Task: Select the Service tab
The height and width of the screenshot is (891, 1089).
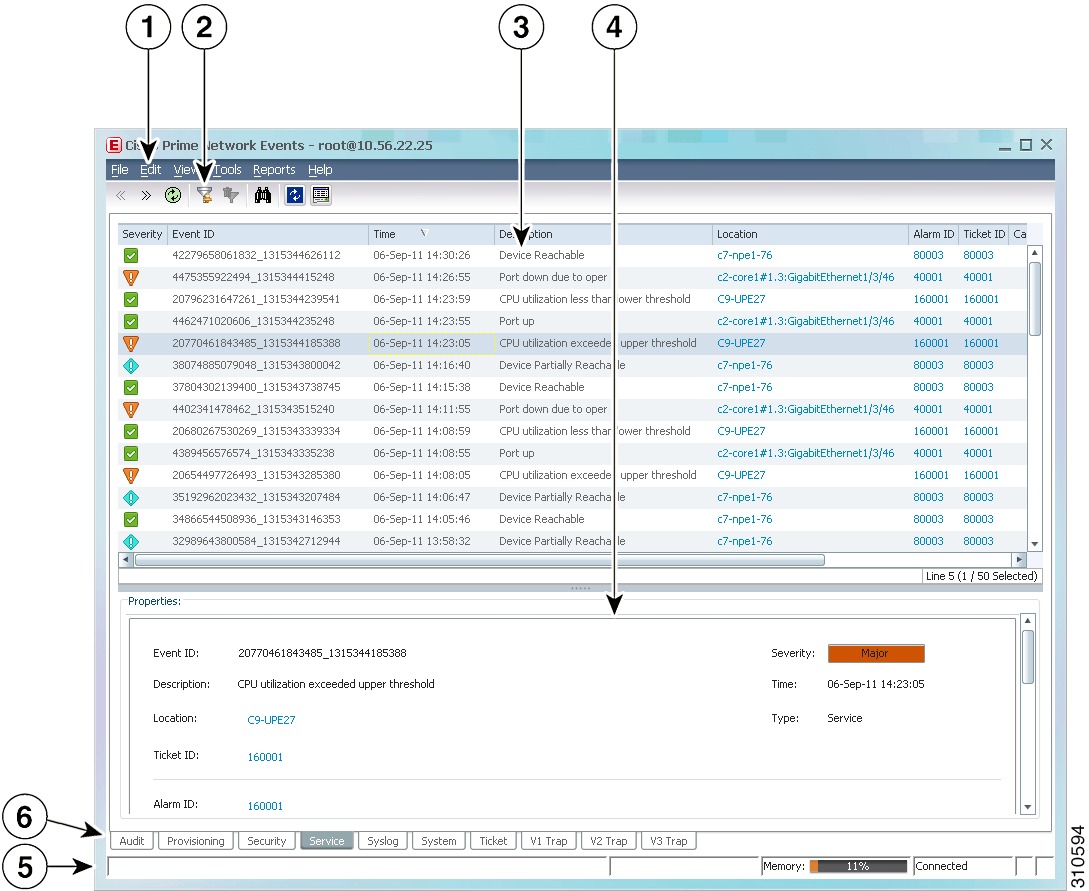Action: point(326,841)
